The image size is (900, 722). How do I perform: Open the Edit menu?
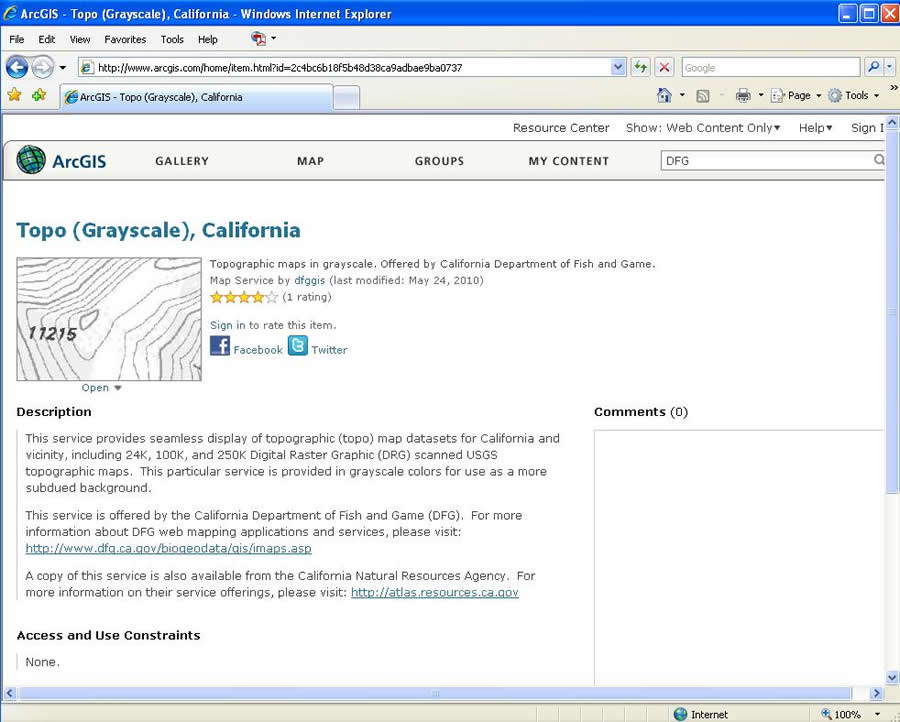[x=46, y=40]
